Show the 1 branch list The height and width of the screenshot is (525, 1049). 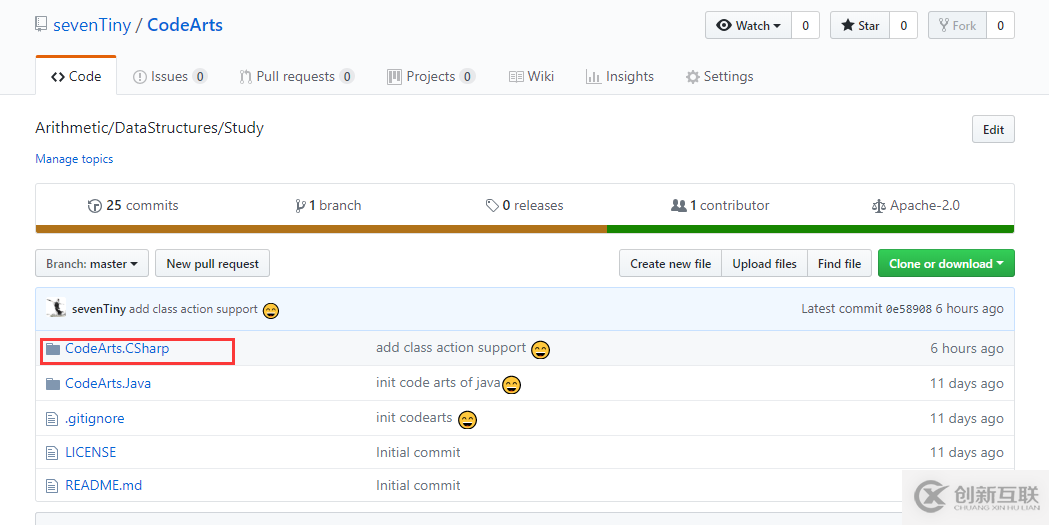(x=328, y=205)
